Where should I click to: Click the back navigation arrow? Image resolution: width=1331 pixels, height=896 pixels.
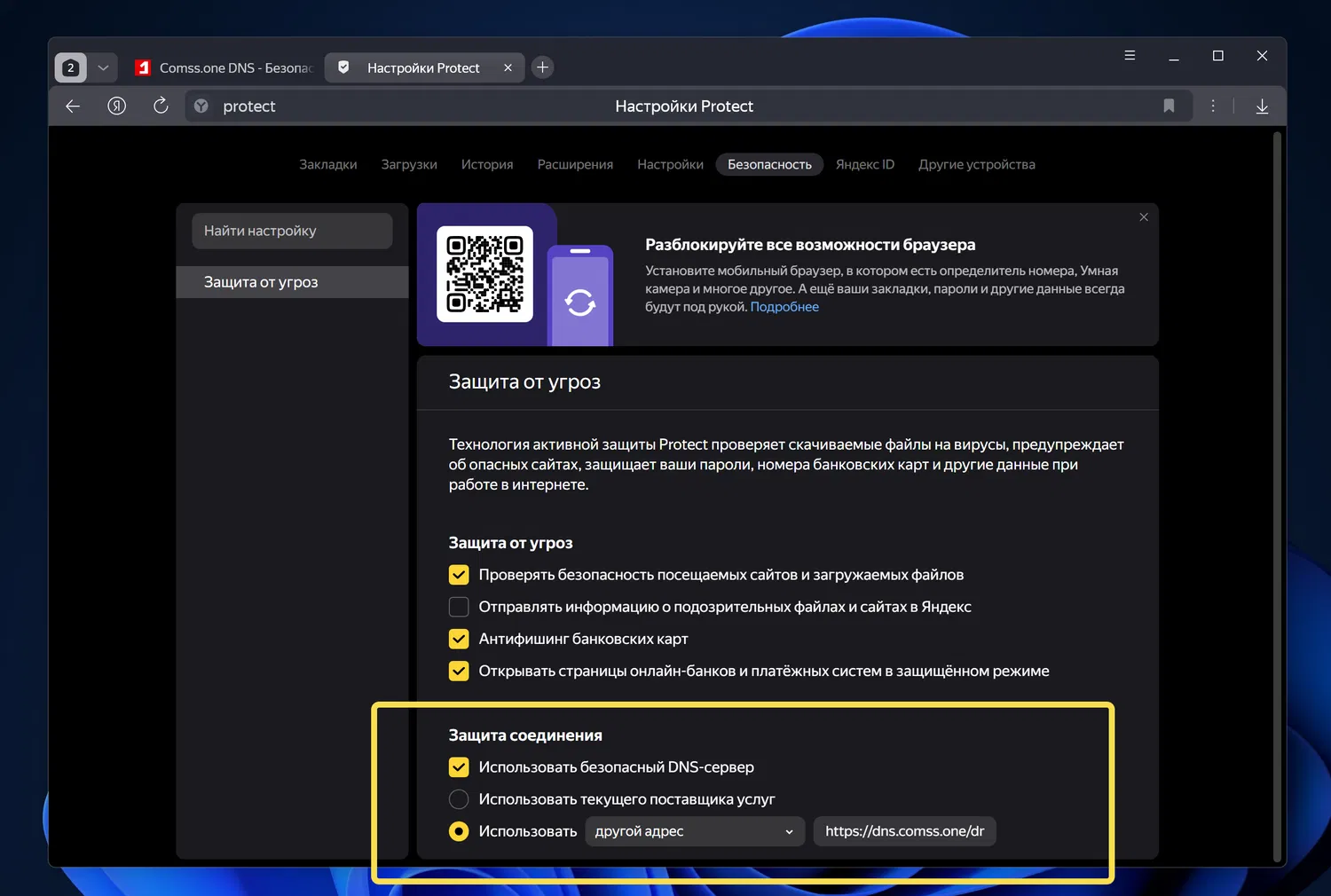[x=73, y=106]
